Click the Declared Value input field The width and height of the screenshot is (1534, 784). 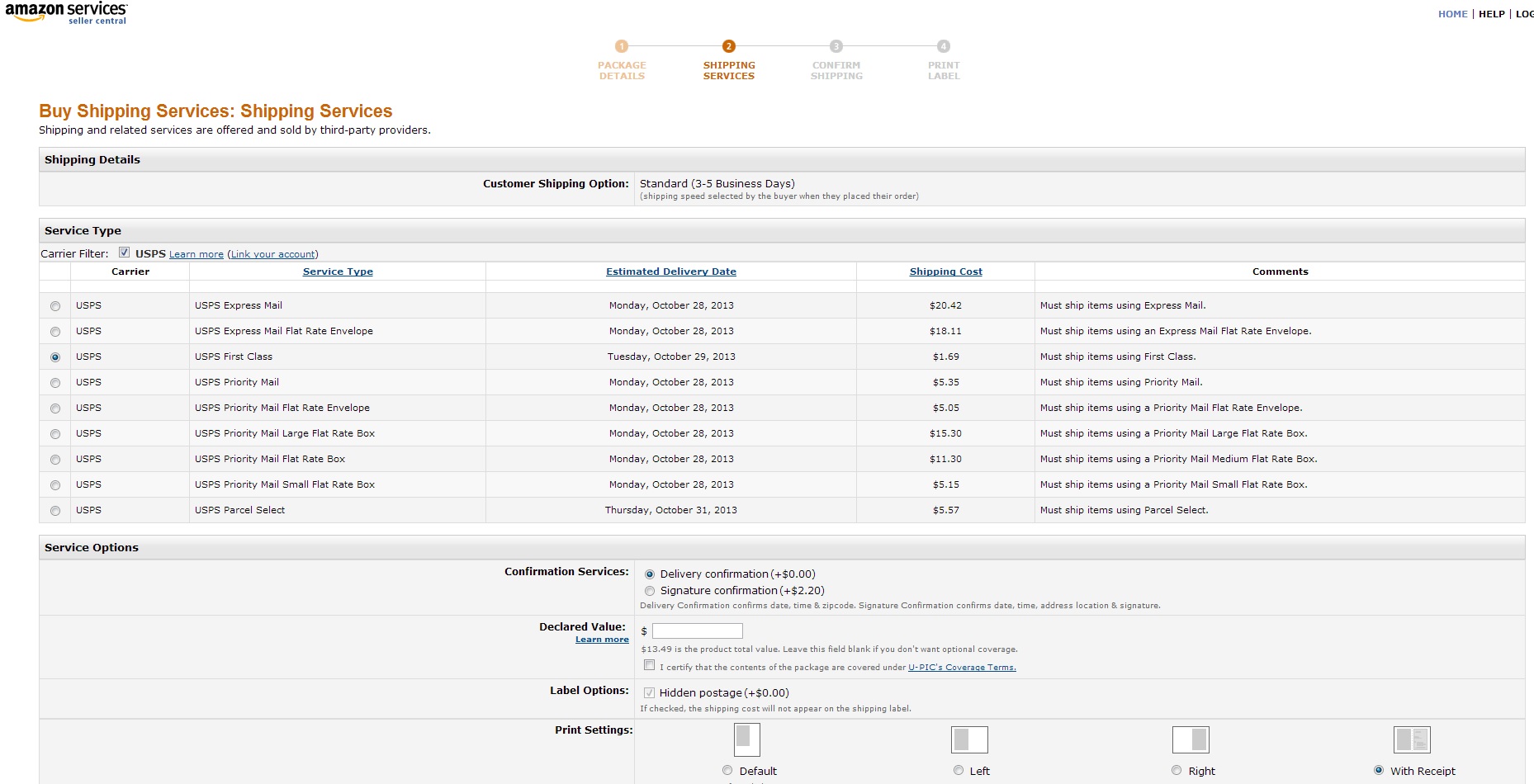[x=698, y=631]
